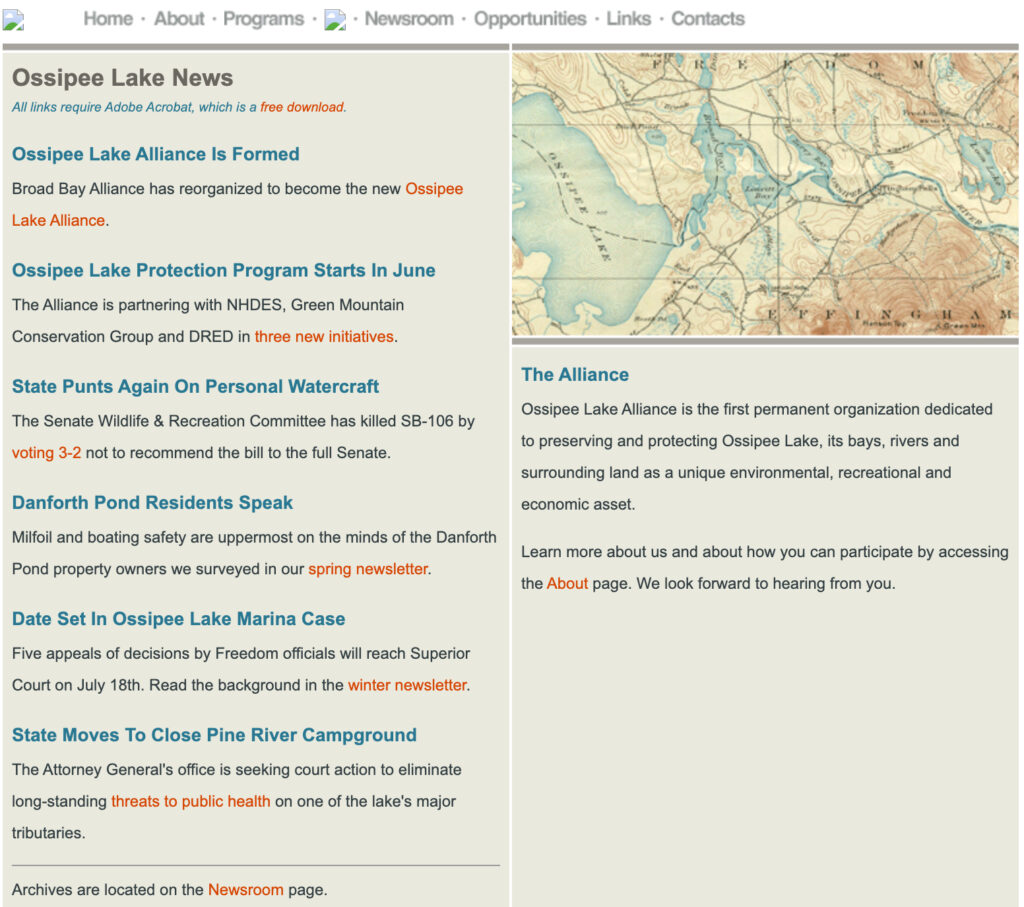Open the Opportunities navigation item
Image resolution: width=1024 pixels, height=907 pixels.
click(530, 19)
